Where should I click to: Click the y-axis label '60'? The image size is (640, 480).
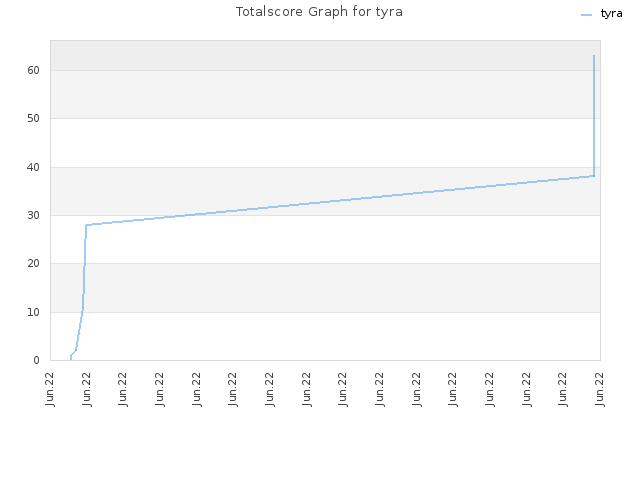[x=33, y=71]
